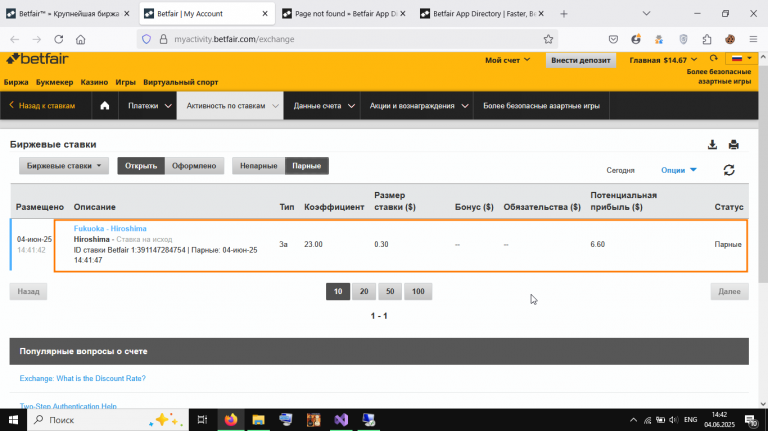
Task: Expand the Данные счета menu
Action: pyautogui.click(x=323, y=106)
